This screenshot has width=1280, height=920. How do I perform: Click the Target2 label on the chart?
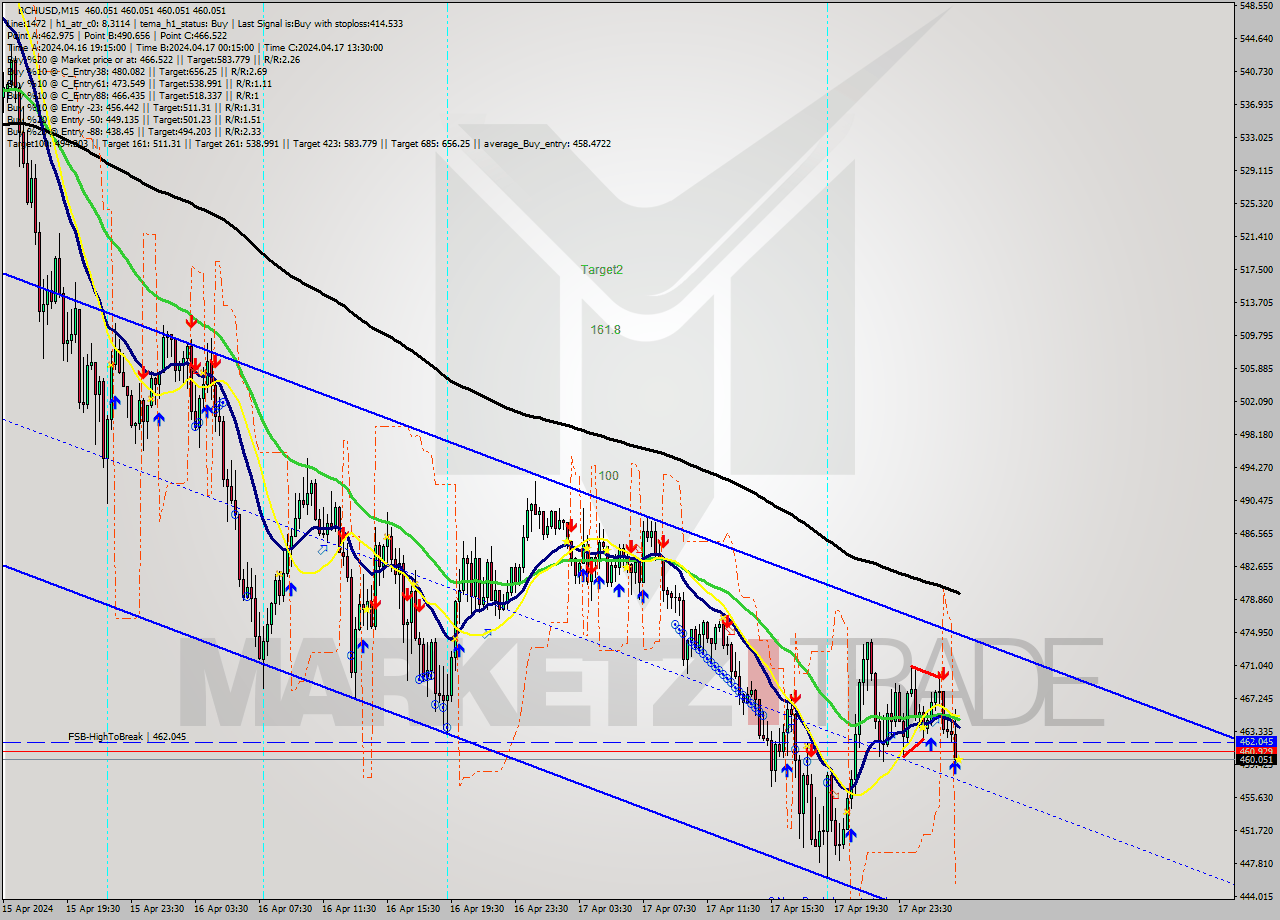602,270
